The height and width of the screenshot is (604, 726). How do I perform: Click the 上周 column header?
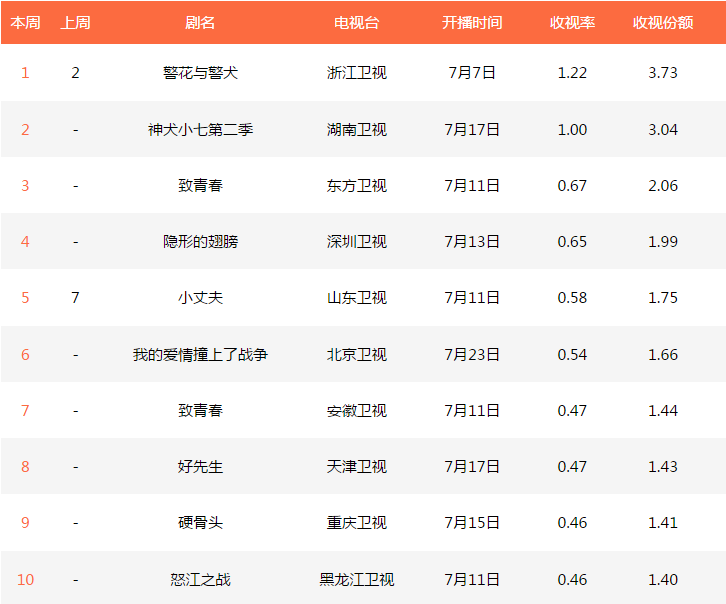pyautogui.click(x=75, y=22)
